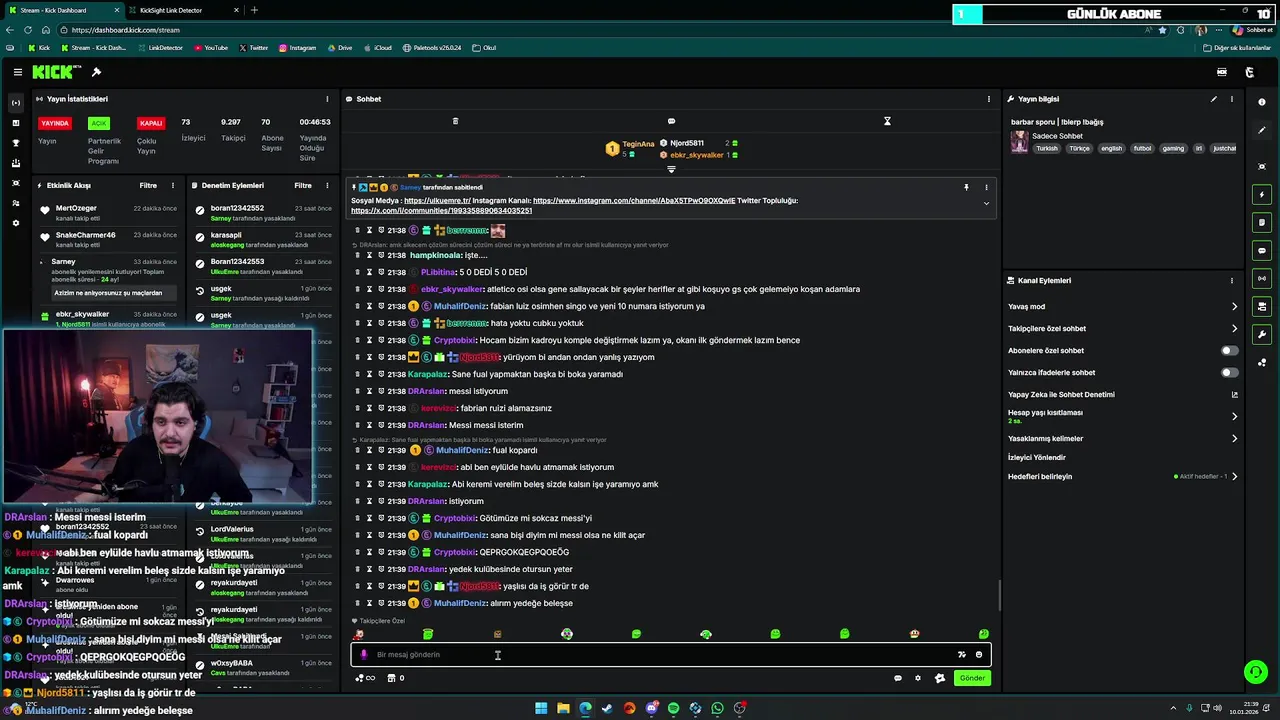1280x720 pixels.
Task: Click the lightning bolt icon in right sidebar
Action: coord(1262,194)
